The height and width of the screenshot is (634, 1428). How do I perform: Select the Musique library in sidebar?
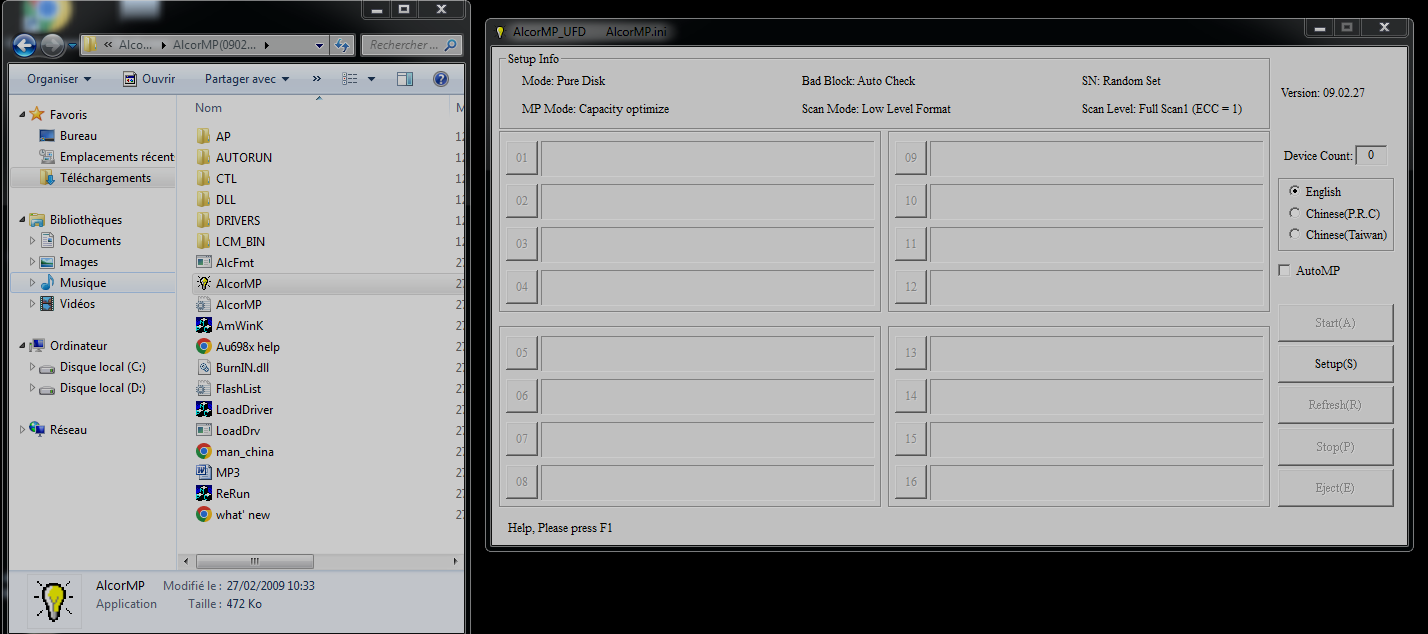pyautogui.click(x=82, y=283)
